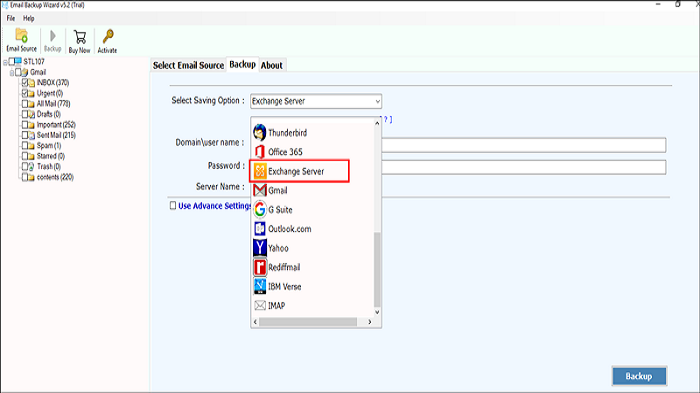Screen dimensions: 700x393
Task: Click the STL107 computer icon
Action: [18, 61]
